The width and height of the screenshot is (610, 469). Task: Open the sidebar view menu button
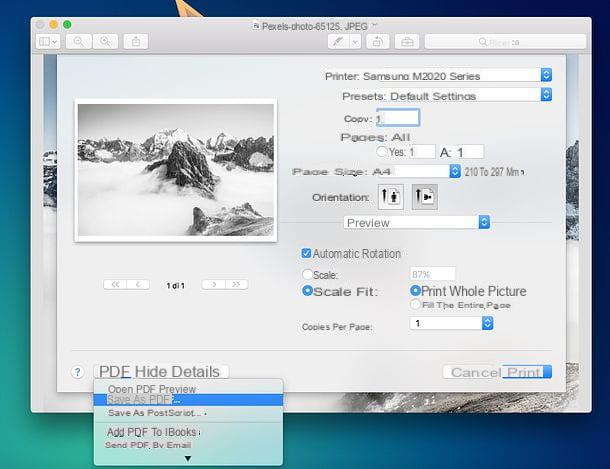point(48,41)
